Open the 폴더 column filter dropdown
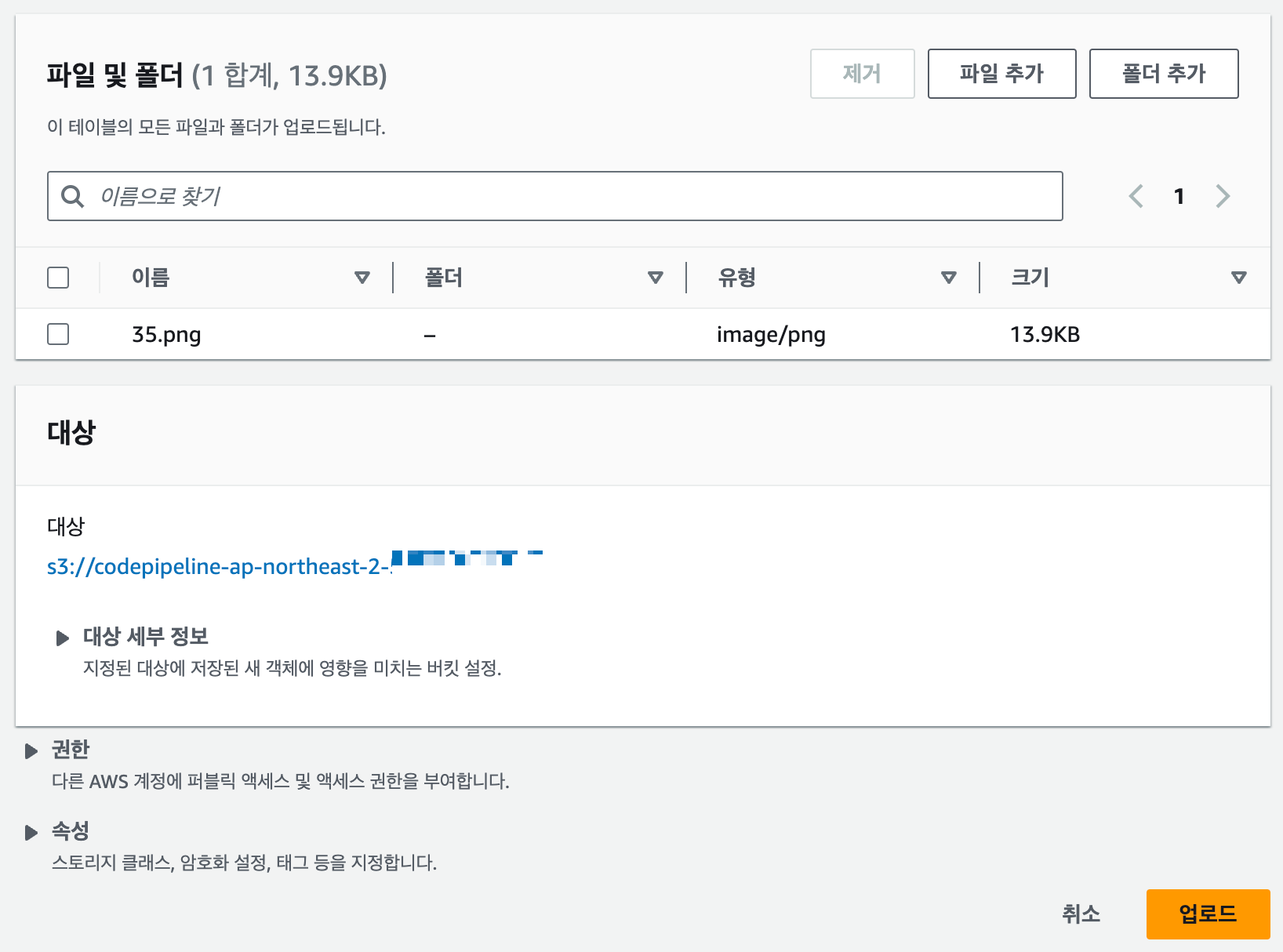This screenshot has width=1283, height=952. point(655,277)
